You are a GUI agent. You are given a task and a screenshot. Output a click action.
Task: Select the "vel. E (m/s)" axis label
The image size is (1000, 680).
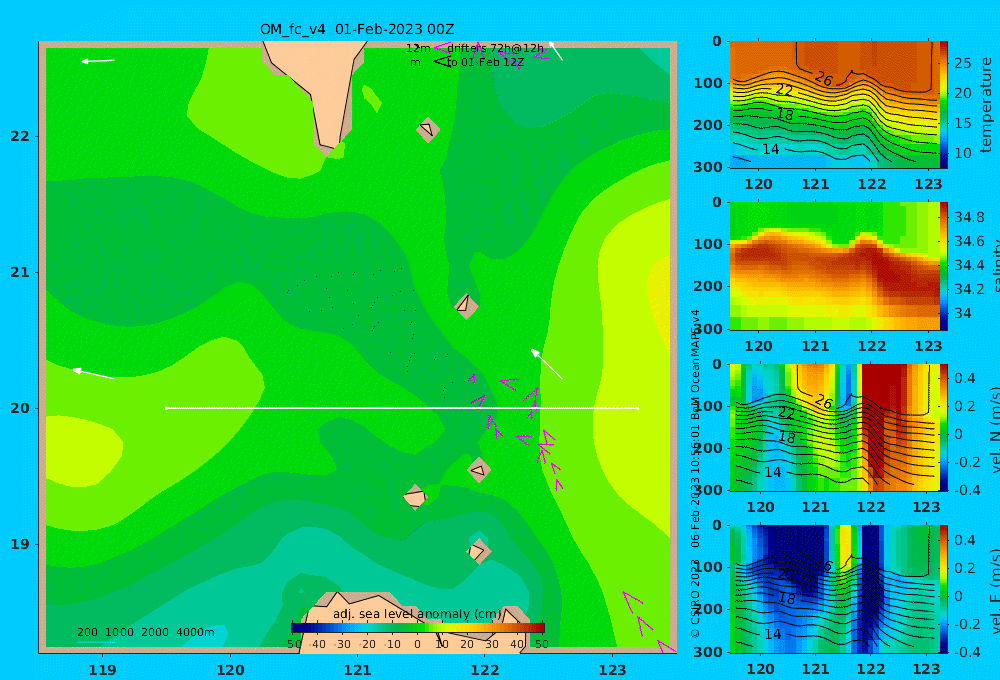tap(995, 590)
